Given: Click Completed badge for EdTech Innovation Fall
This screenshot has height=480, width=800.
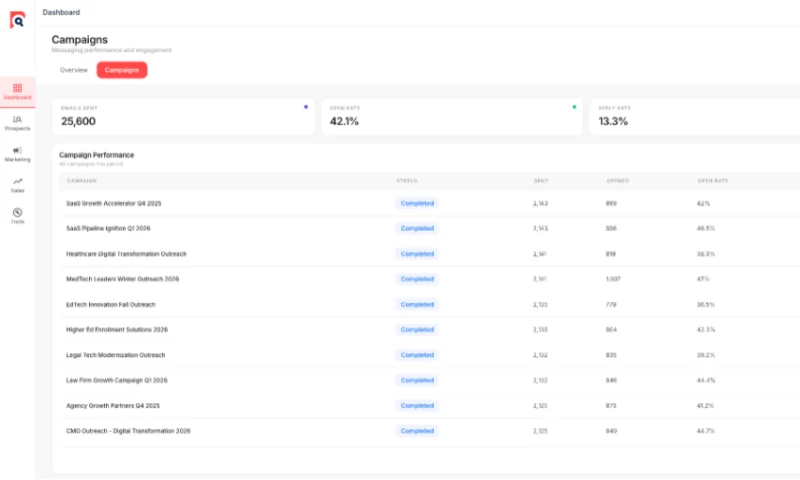Looking at the screenshot, I should click(417, 305).
